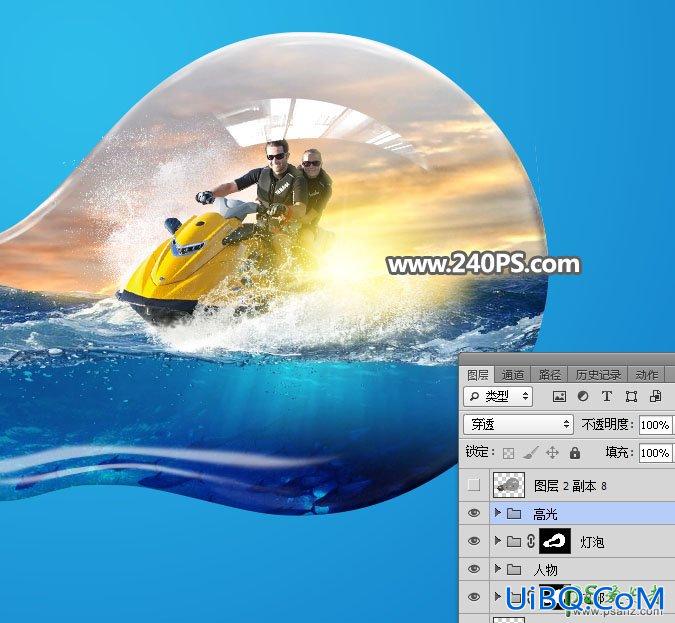Click mask link icon on 灯泡 group

click(x=531, y=541)
